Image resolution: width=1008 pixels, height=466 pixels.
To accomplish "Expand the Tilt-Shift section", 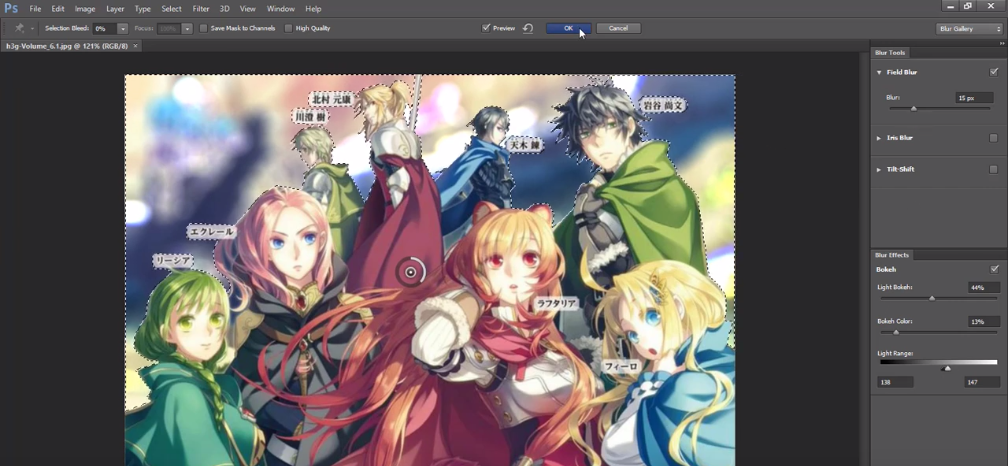I will point(879,169).
